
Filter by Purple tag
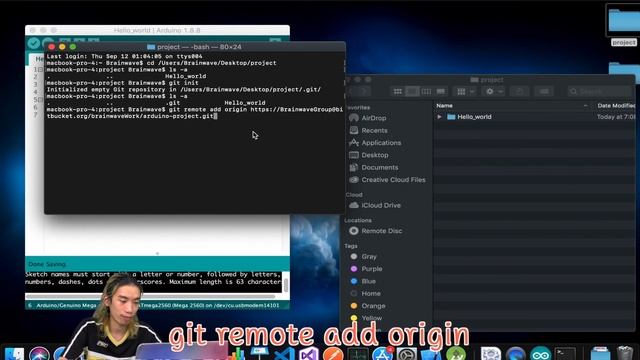tap(367, 269)
